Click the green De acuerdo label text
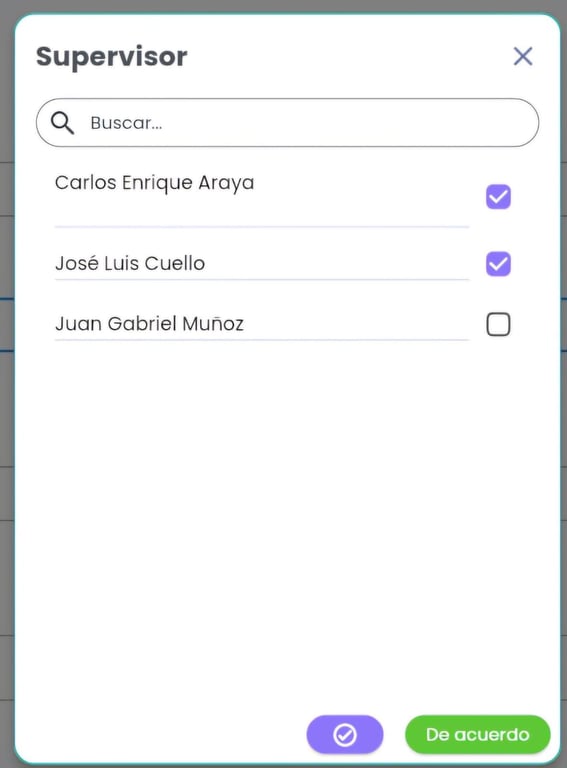Viewport: 567px width, 768px height. 477,735
